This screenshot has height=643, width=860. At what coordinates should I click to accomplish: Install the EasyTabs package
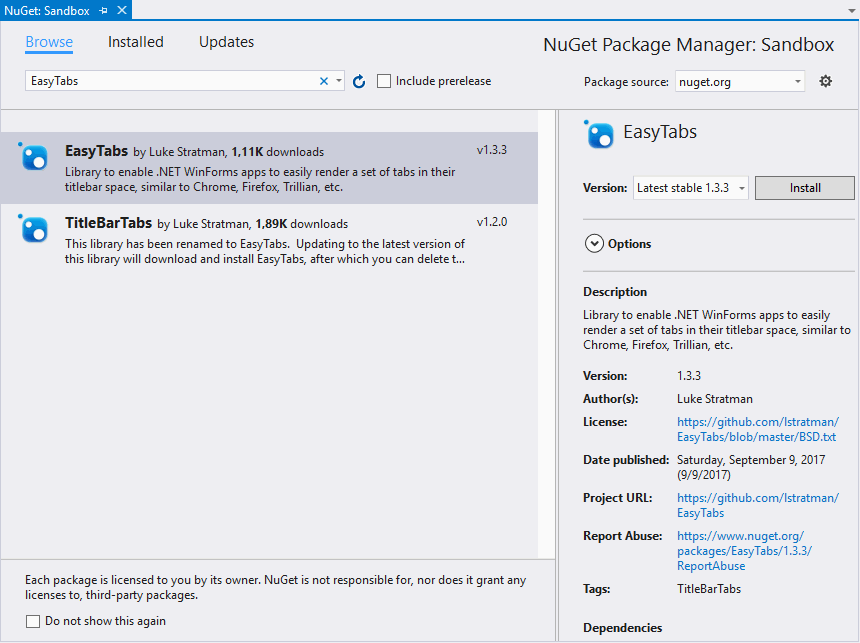coord(805,188)
